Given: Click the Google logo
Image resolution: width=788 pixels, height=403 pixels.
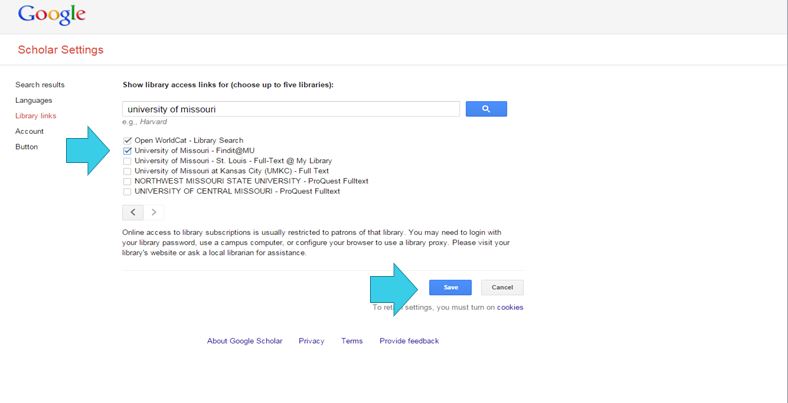Looking at the screenshot, I should click(x=52, y=15).
